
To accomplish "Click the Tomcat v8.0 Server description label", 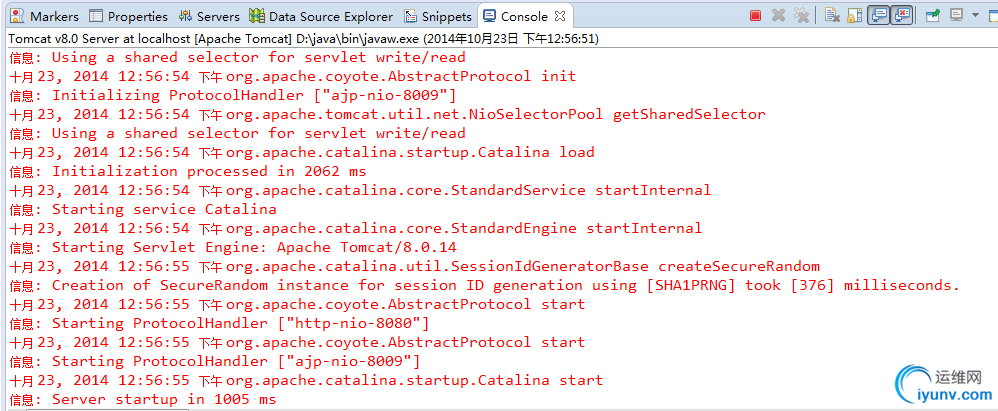I will 300,38.
